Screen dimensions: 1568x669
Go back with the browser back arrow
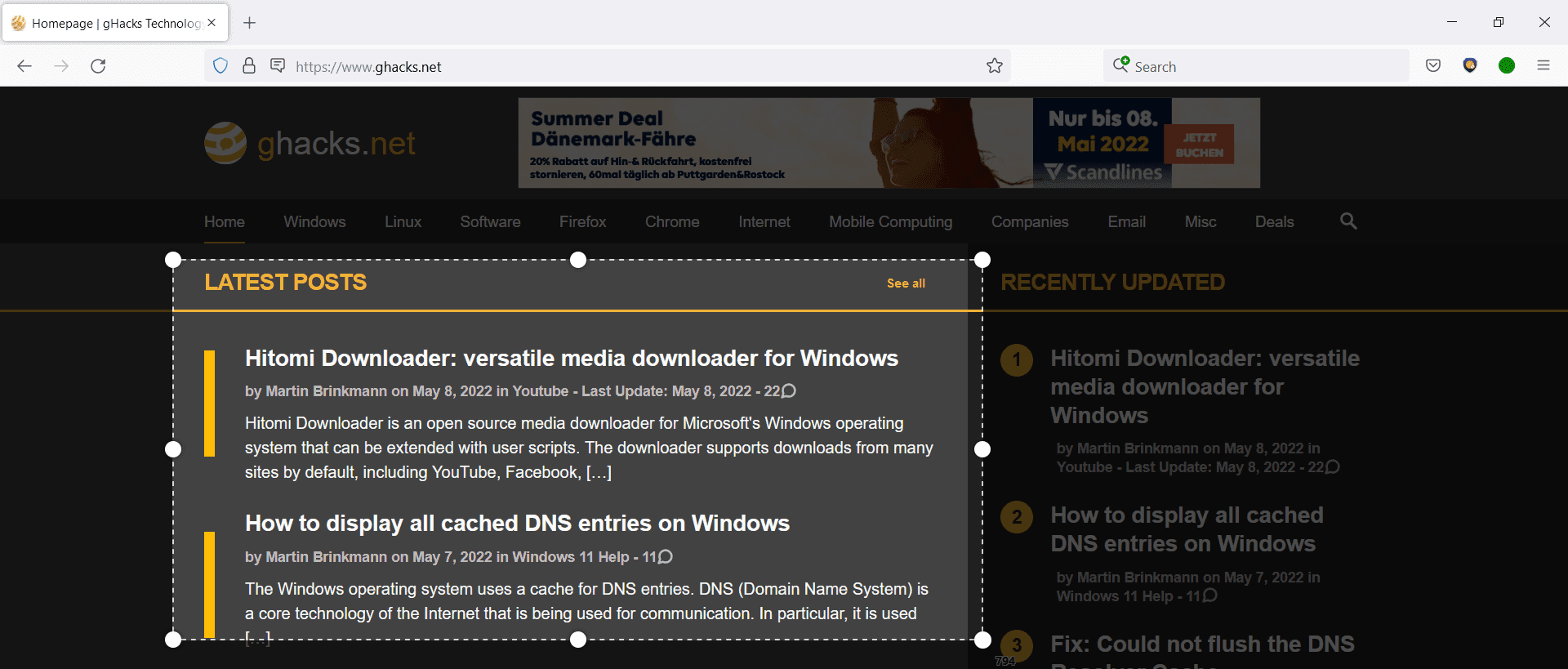point(24,66)
